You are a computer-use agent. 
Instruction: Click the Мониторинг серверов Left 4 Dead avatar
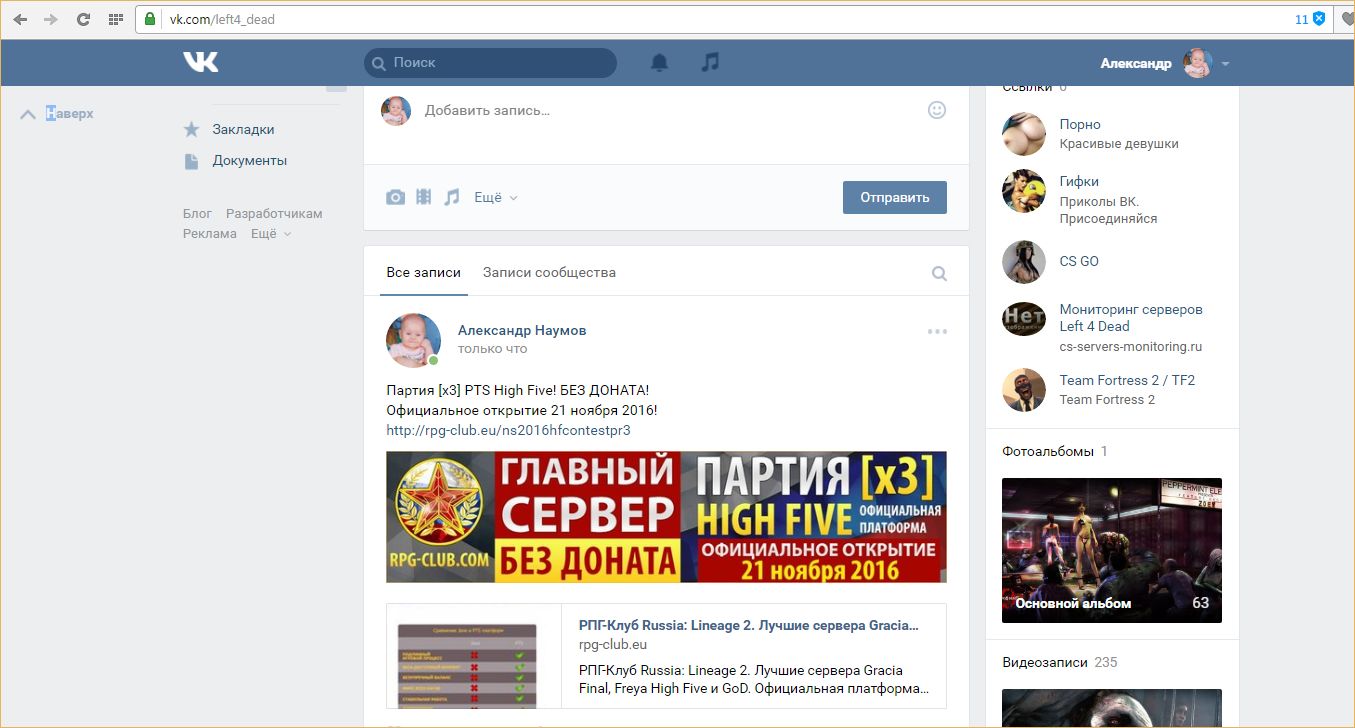[1024, 319]
